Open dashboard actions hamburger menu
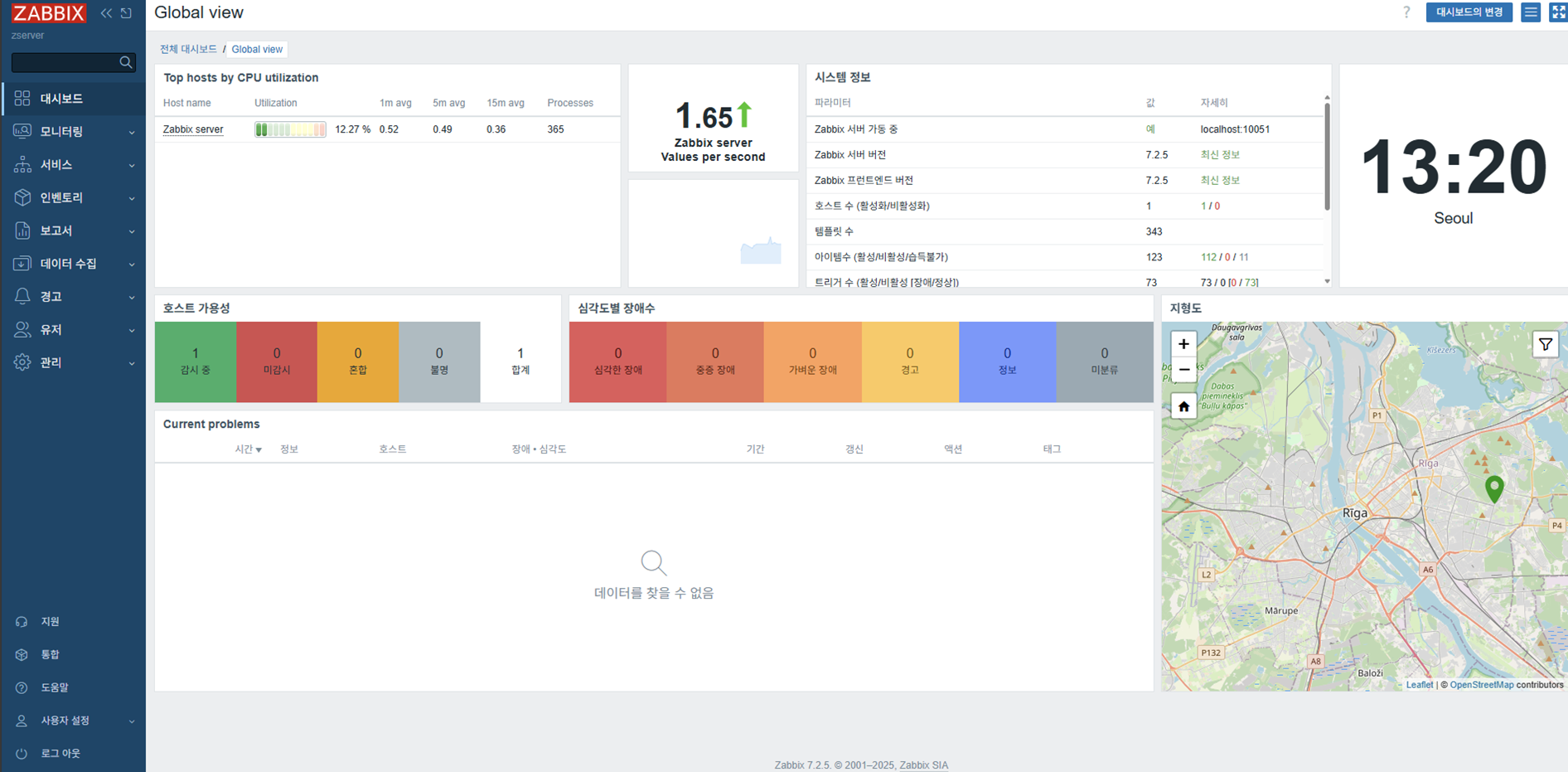 coord(1531,12)
